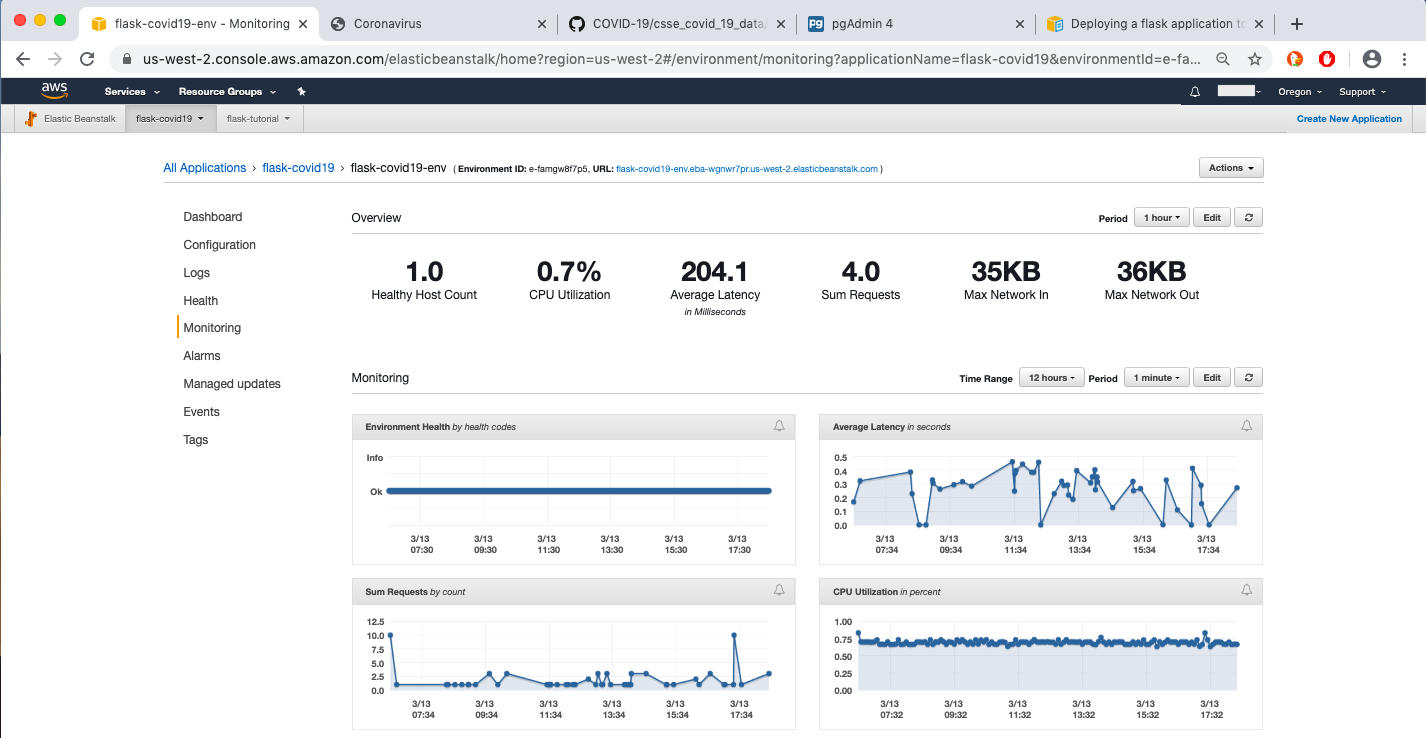Set alarm bell on Environment Health graph
Image resolution: width=1426 pixels, height=738 pixels.
point(779,426)
